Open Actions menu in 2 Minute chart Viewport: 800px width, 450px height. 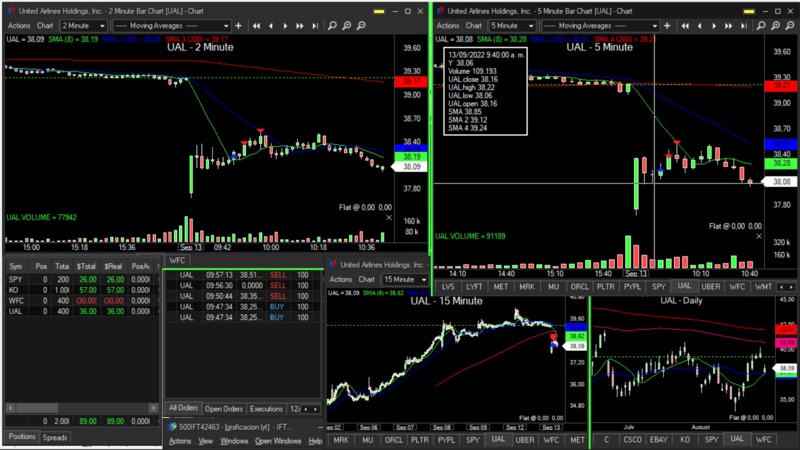tap(18, 24)
